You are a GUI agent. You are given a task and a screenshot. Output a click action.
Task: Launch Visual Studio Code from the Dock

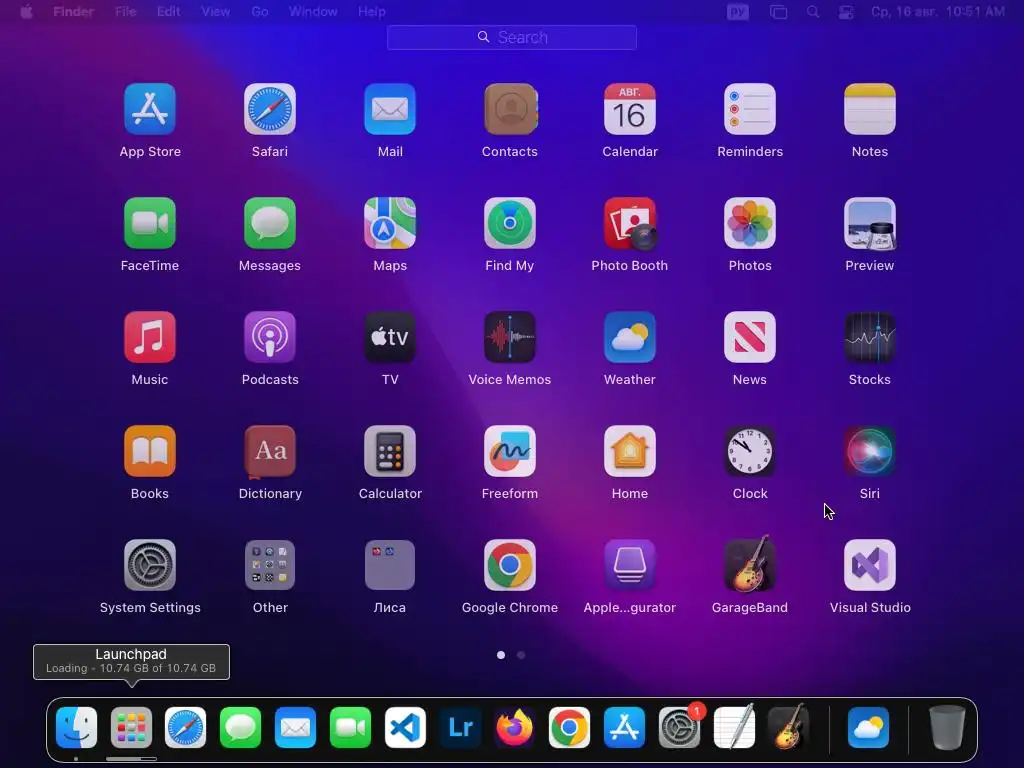click(x=405, y=728)
